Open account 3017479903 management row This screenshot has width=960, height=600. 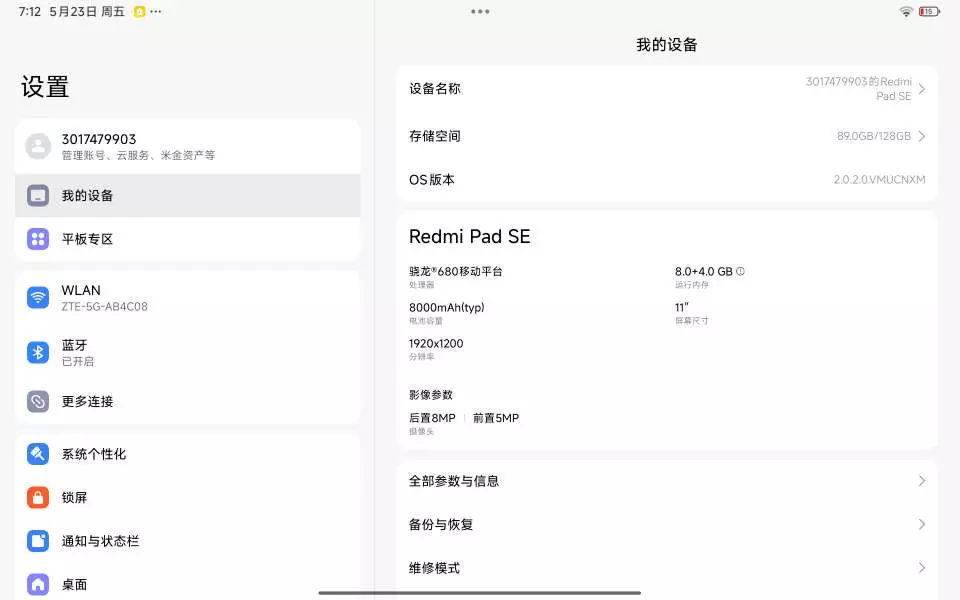click(187, 146)
